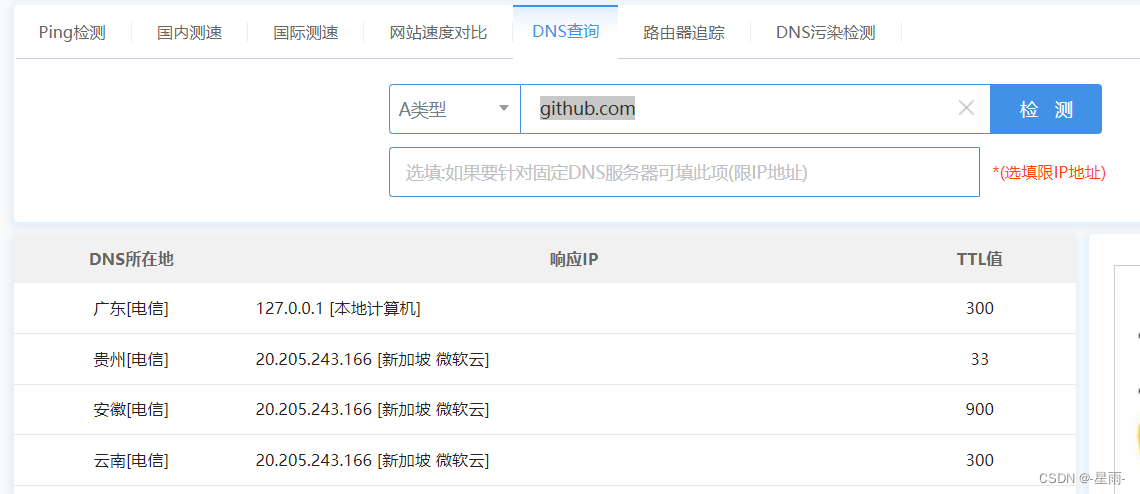Select the DNS查询 tab

565,31
